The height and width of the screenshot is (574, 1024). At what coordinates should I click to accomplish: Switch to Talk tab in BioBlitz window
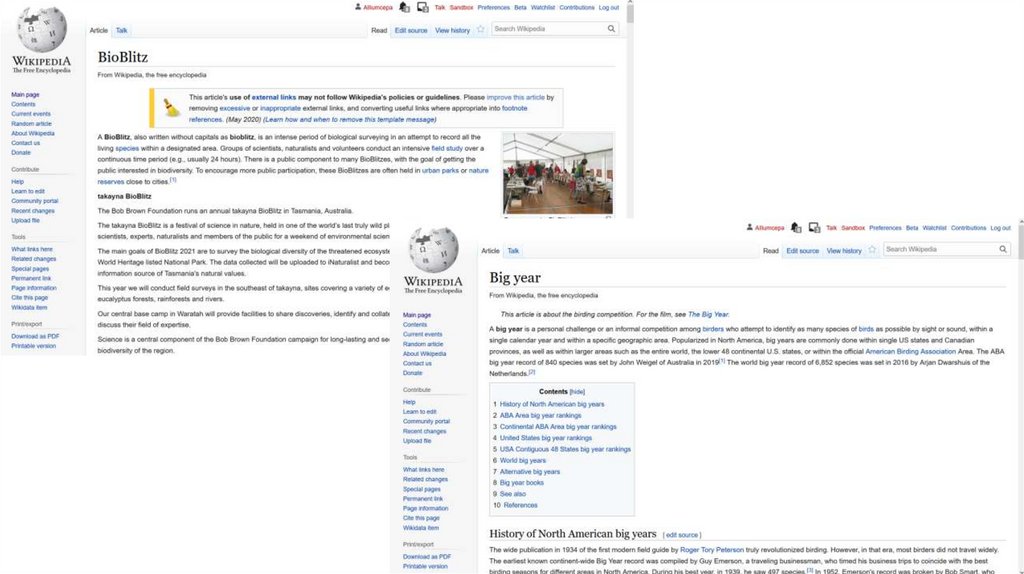(121, 30)
